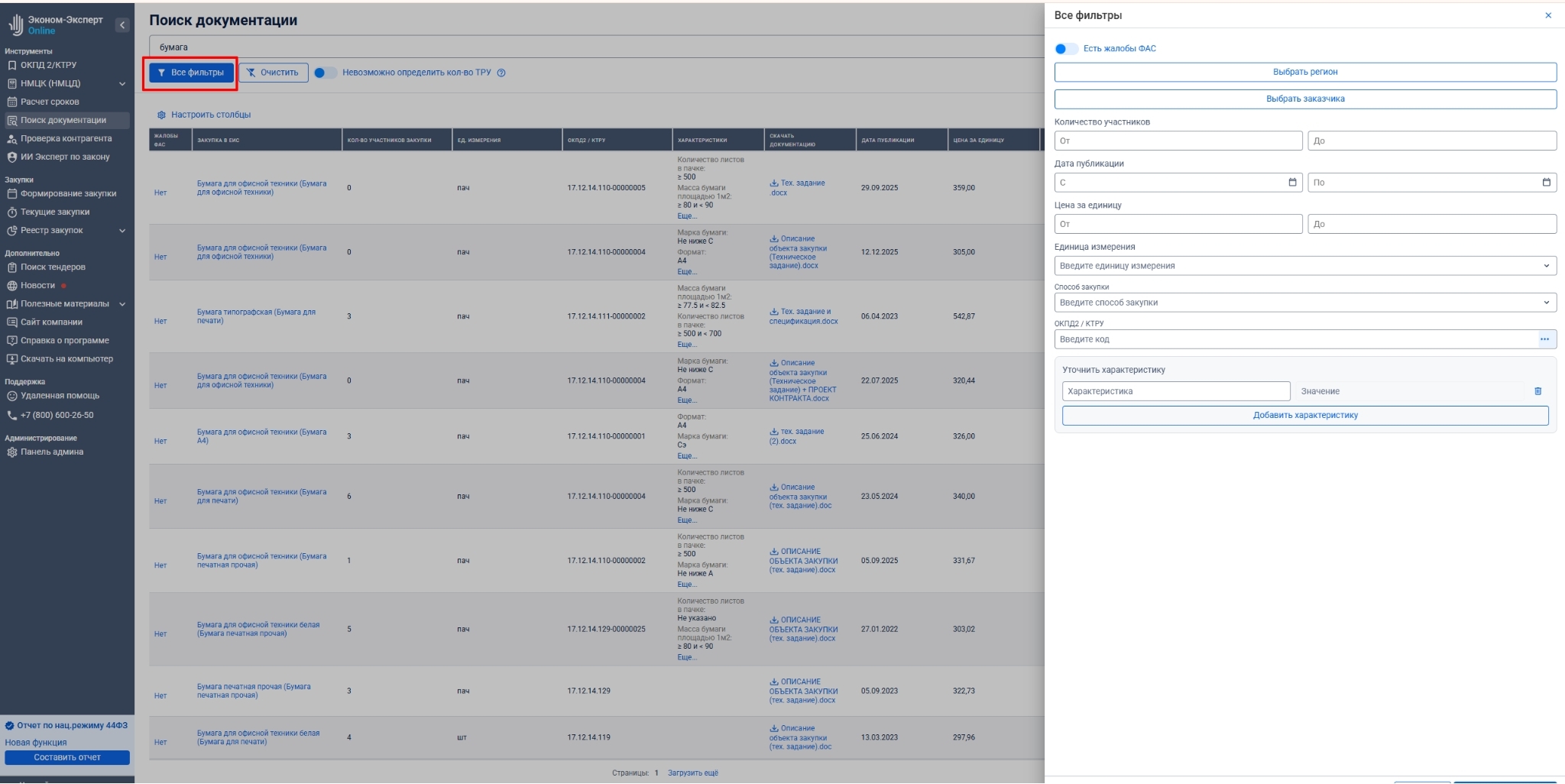
Task: Toggle the Есть жалобы ФАС switch
Action: pos(1065,49)
